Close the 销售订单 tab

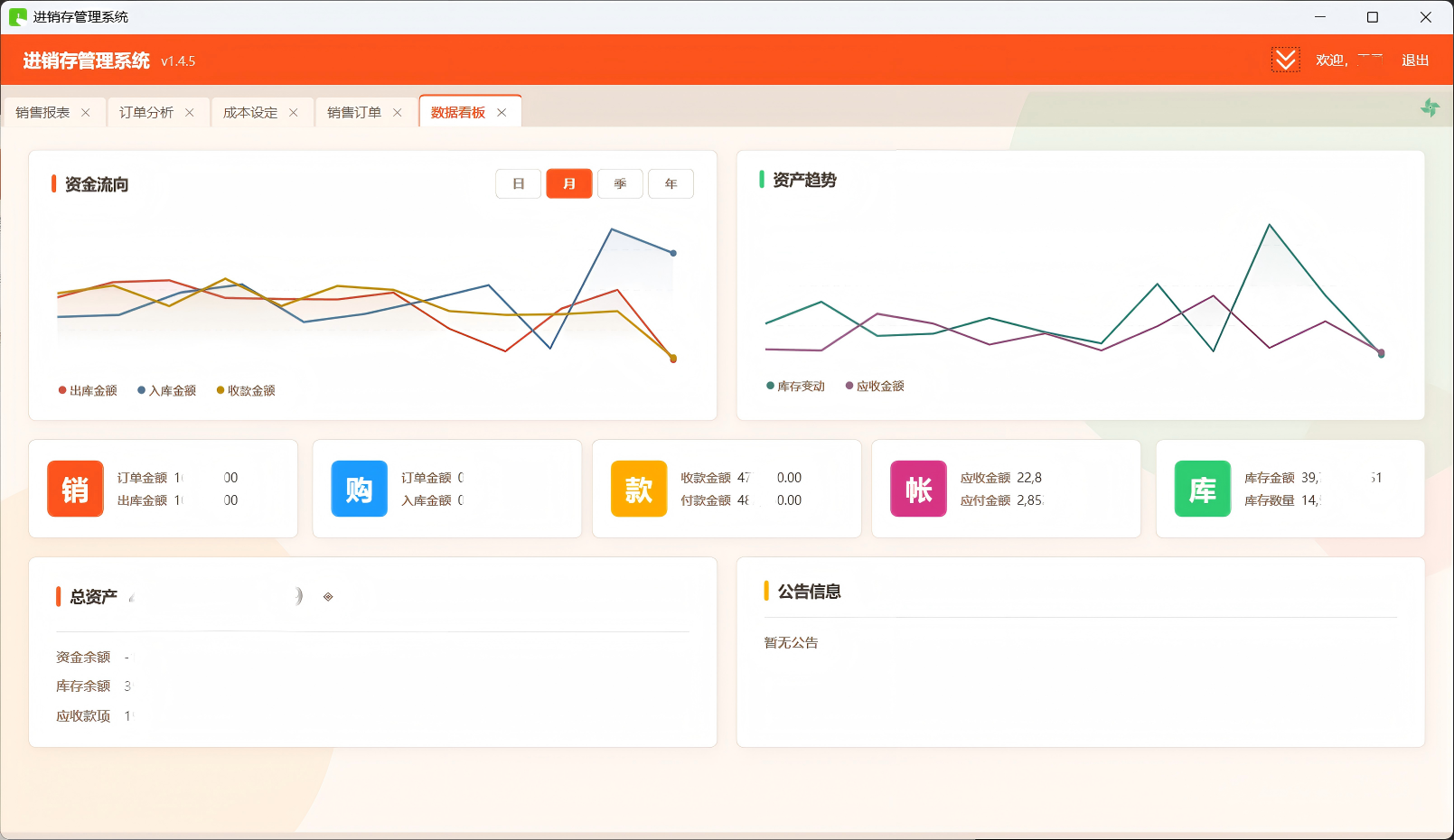pos(398,113)
